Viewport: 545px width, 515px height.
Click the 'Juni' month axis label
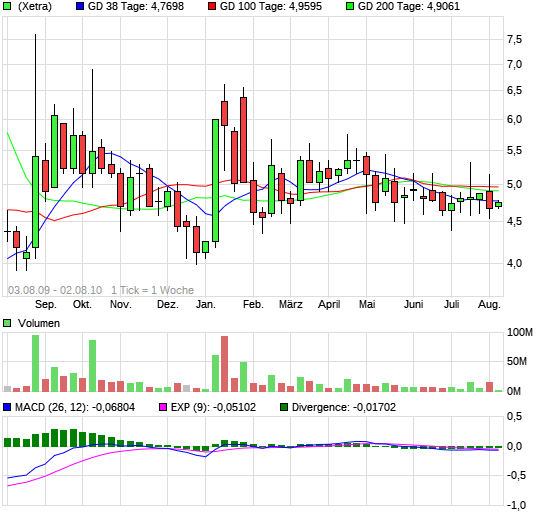[x=414, y=305]
